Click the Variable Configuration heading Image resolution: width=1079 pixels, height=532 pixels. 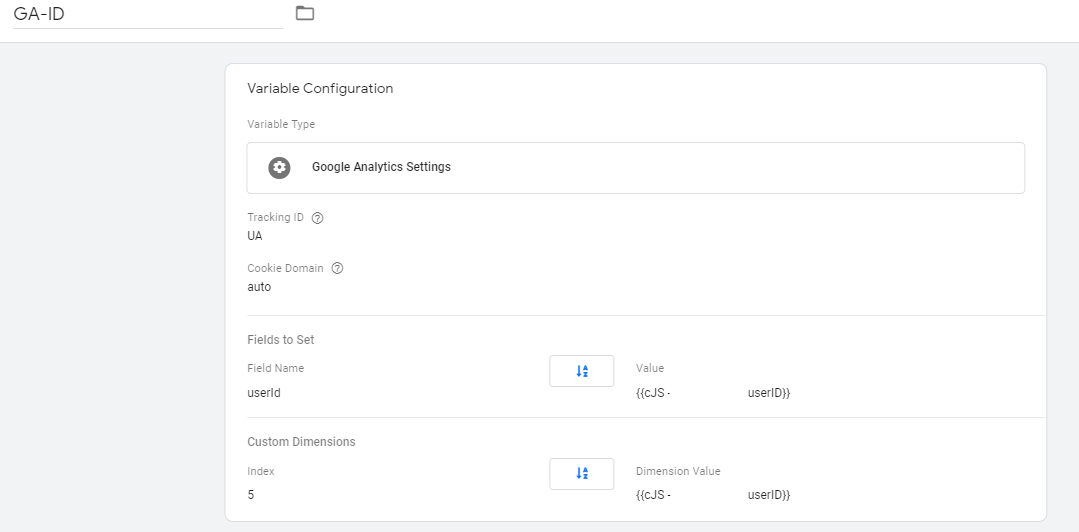tap(320, 88)
